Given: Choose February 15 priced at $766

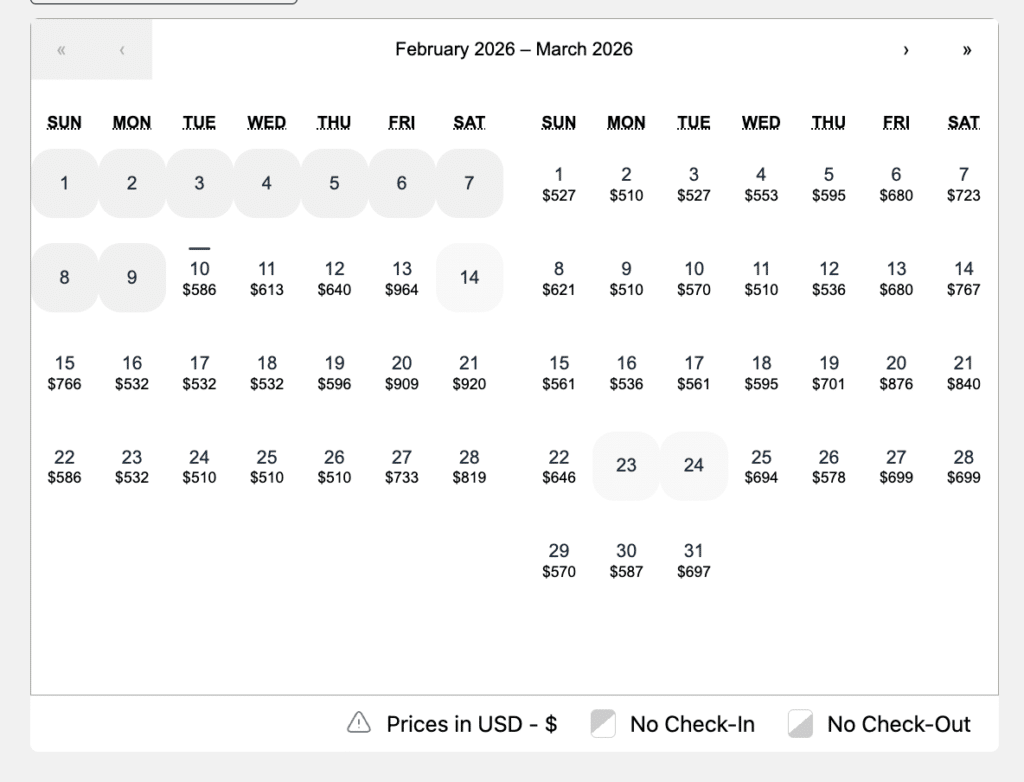Looking at the screenshot, I should point(65,372).
